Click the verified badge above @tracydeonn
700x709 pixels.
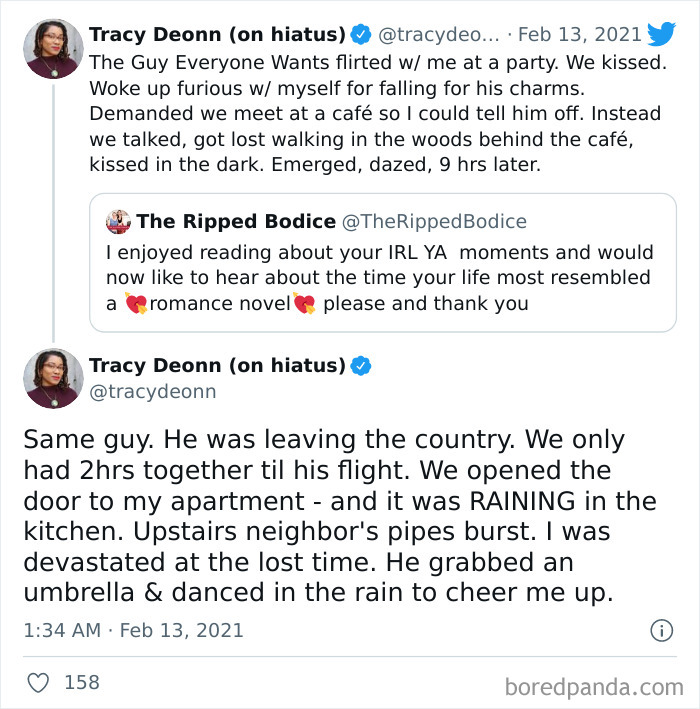361,366
